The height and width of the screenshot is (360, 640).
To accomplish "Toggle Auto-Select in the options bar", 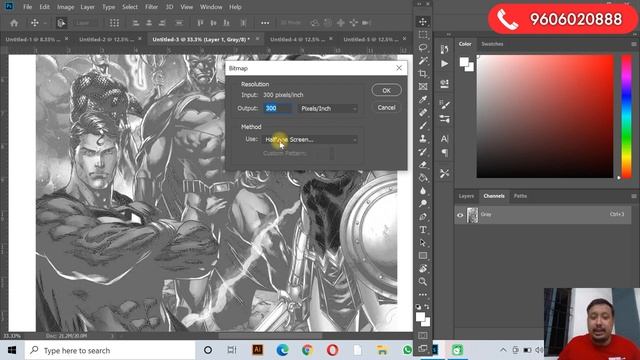I will click(61, 23).
